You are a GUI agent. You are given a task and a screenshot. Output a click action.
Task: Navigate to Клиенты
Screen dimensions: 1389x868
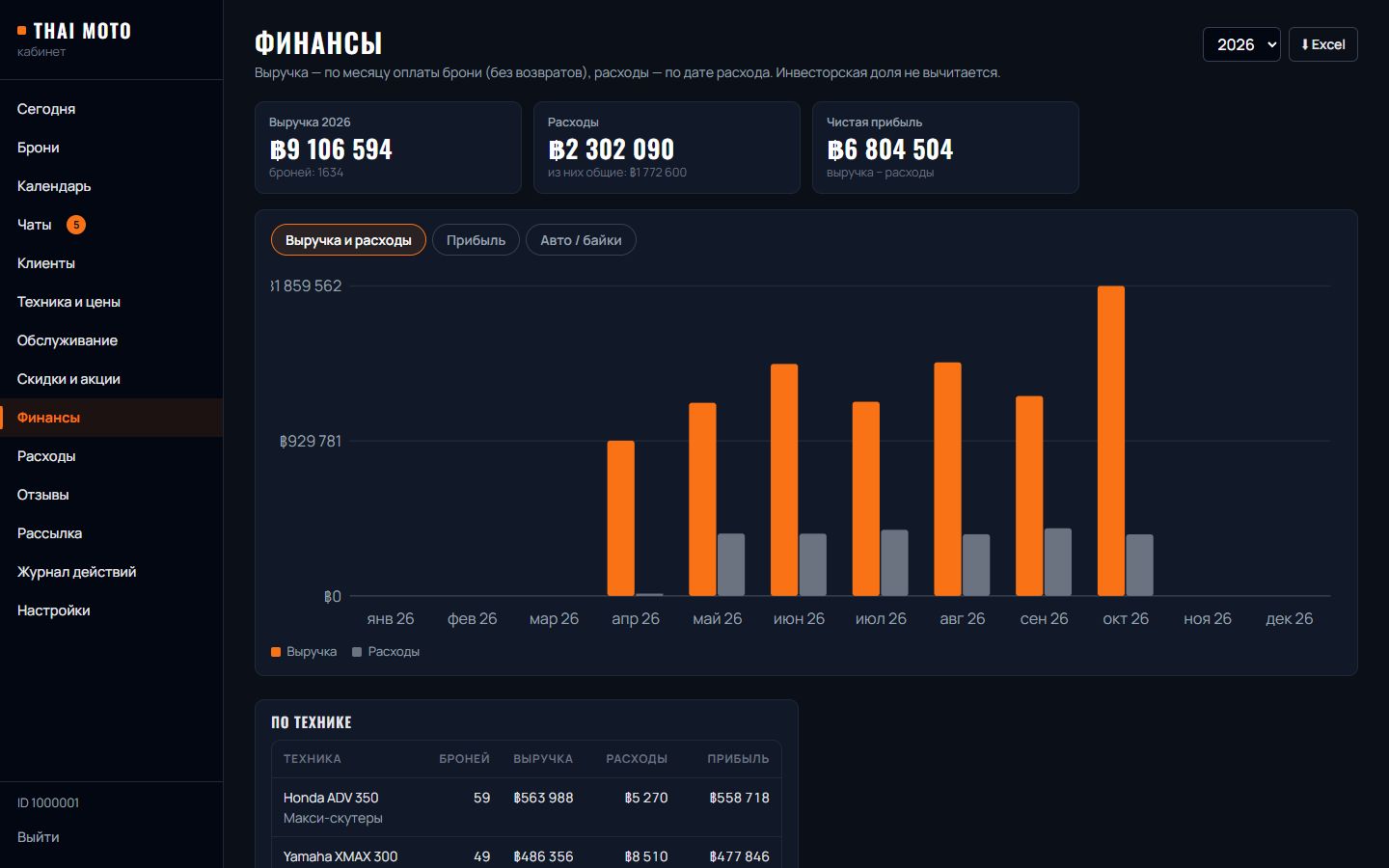(111, 263)
